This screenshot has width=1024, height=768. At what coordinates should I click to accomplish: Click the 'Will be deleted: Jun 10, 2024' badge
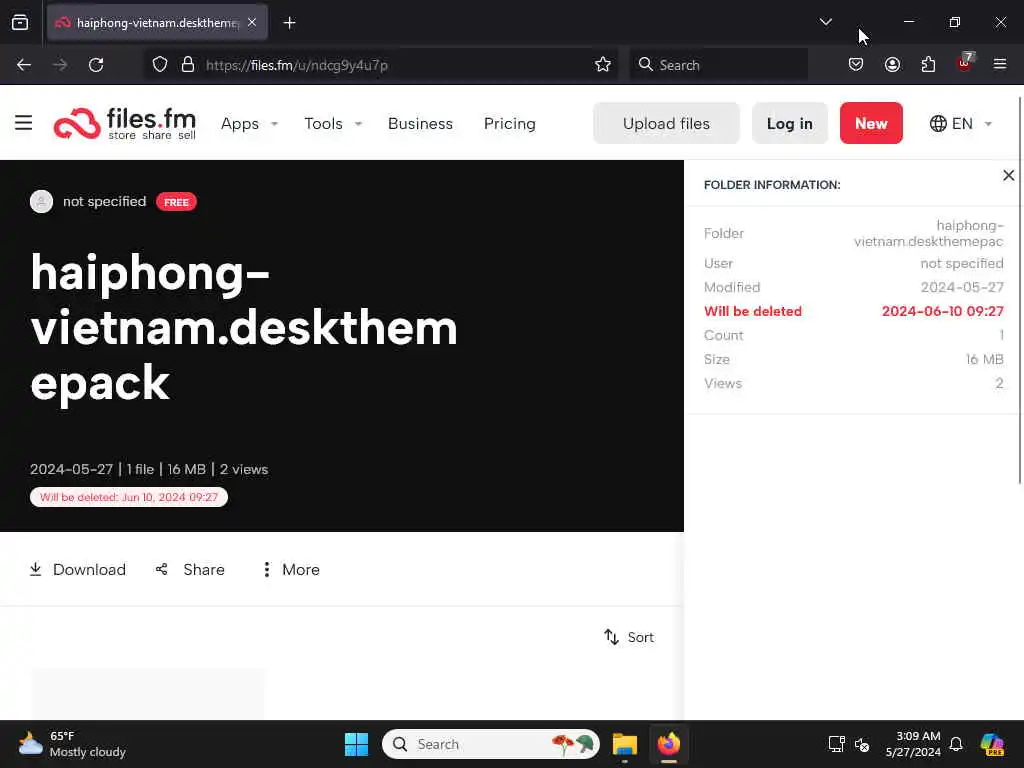(129, 497)
